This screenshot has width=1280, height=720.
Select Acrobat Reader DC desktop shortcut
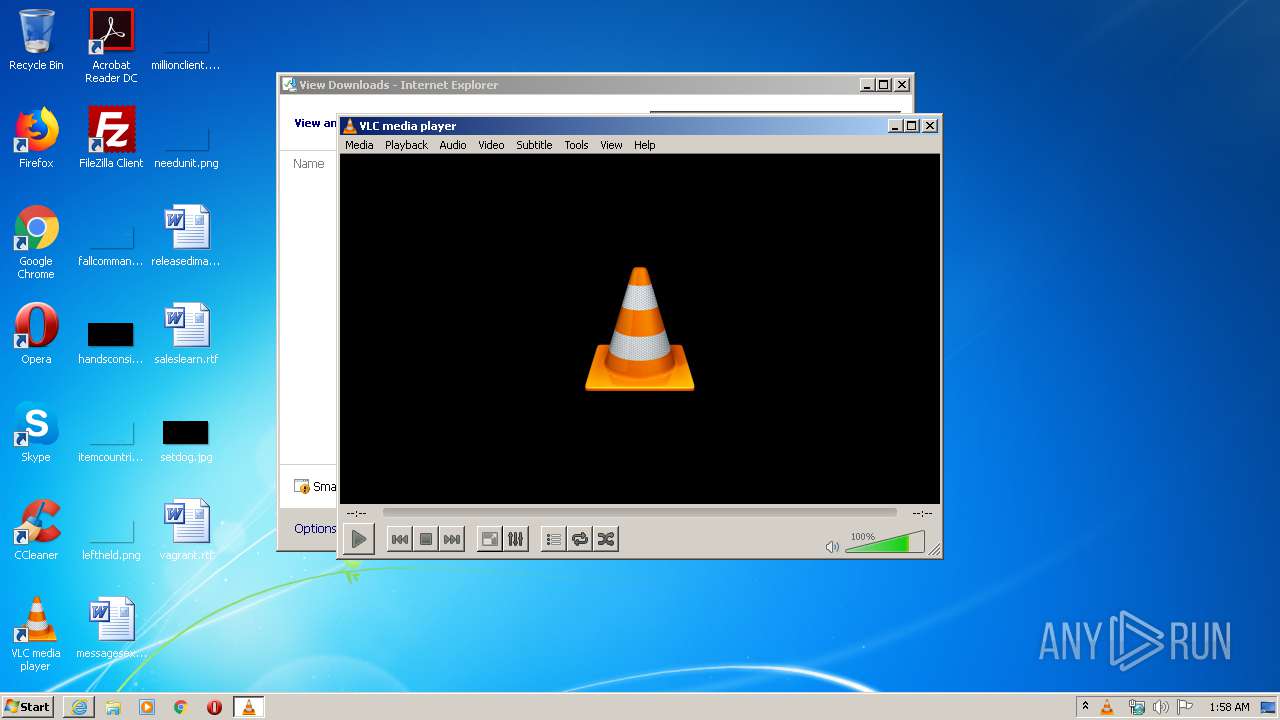point(111,46)
